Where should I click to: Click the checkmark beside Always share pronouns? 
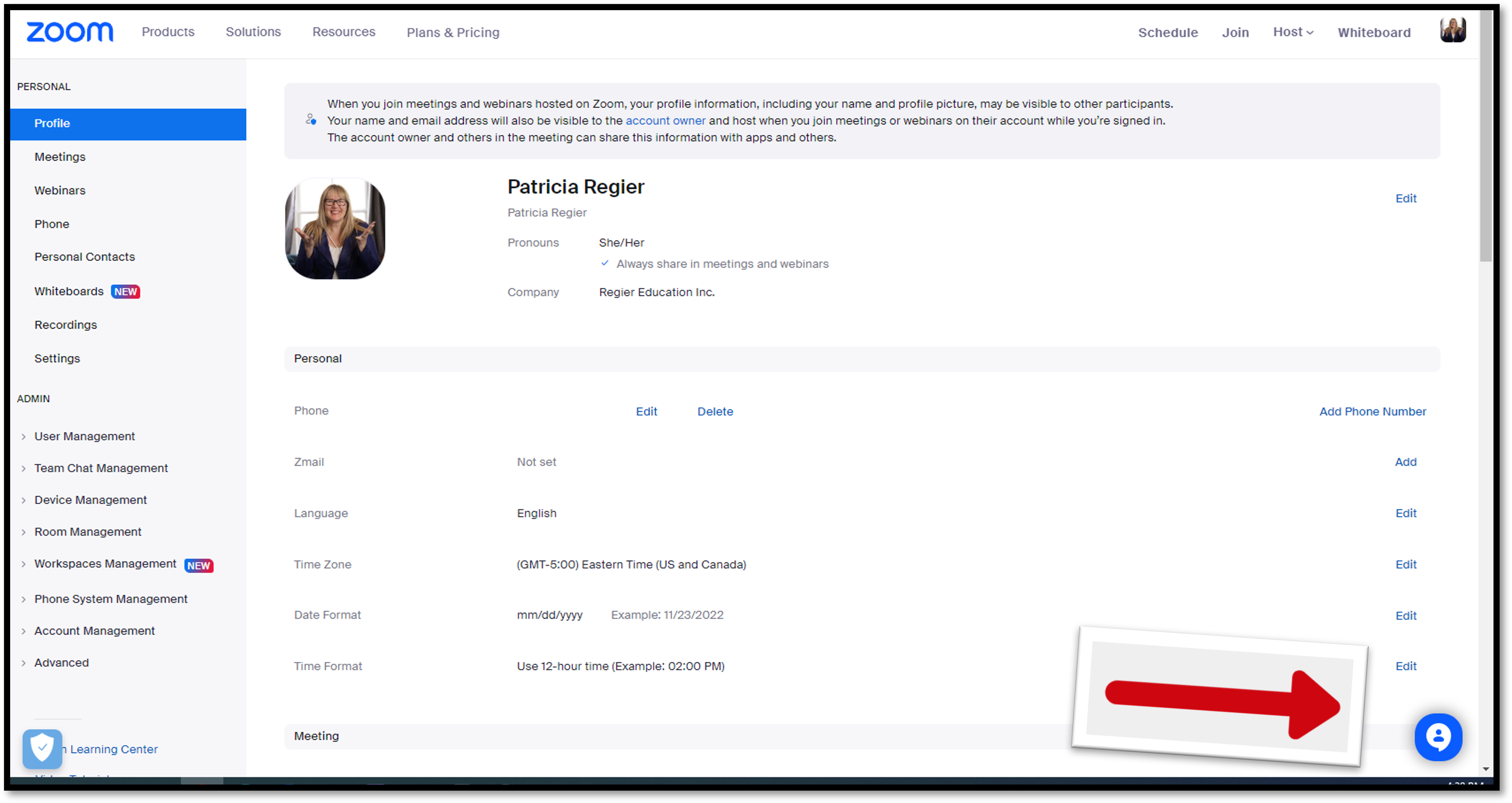click(604, 264)
